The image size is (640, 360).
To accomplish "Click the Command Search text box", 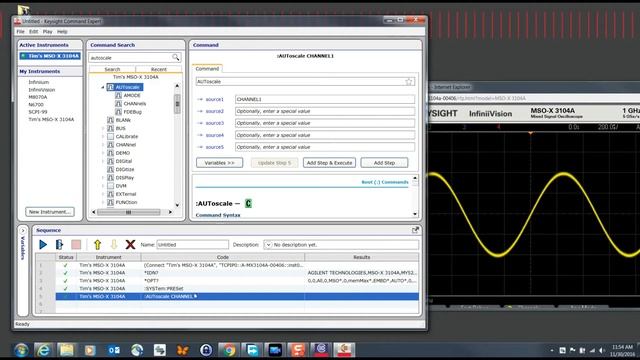I will [x=131, y=58].
